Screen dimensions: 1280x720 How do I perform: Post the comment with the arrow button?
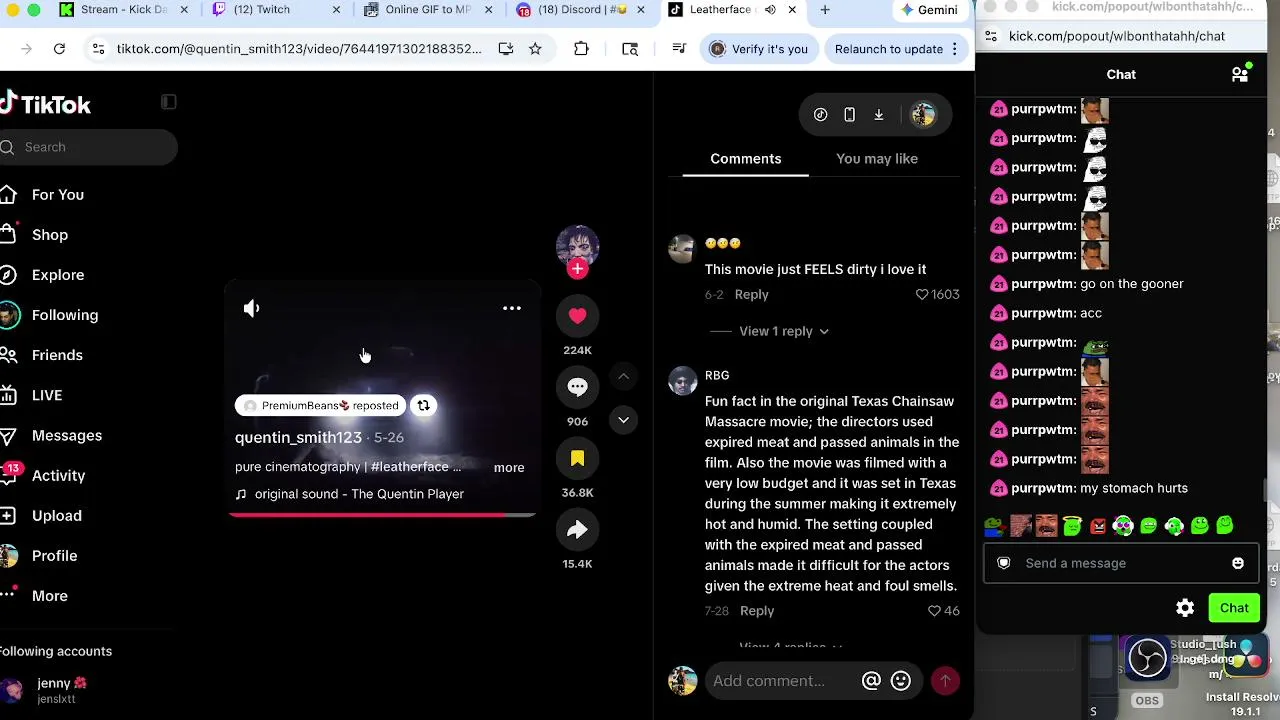945,681
